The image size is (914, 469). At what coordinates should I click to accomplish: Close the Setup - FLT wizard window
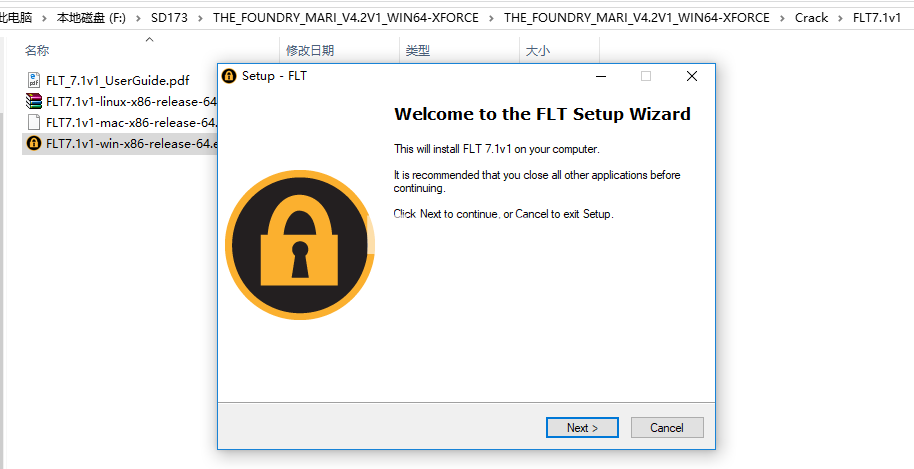point(691,76)
